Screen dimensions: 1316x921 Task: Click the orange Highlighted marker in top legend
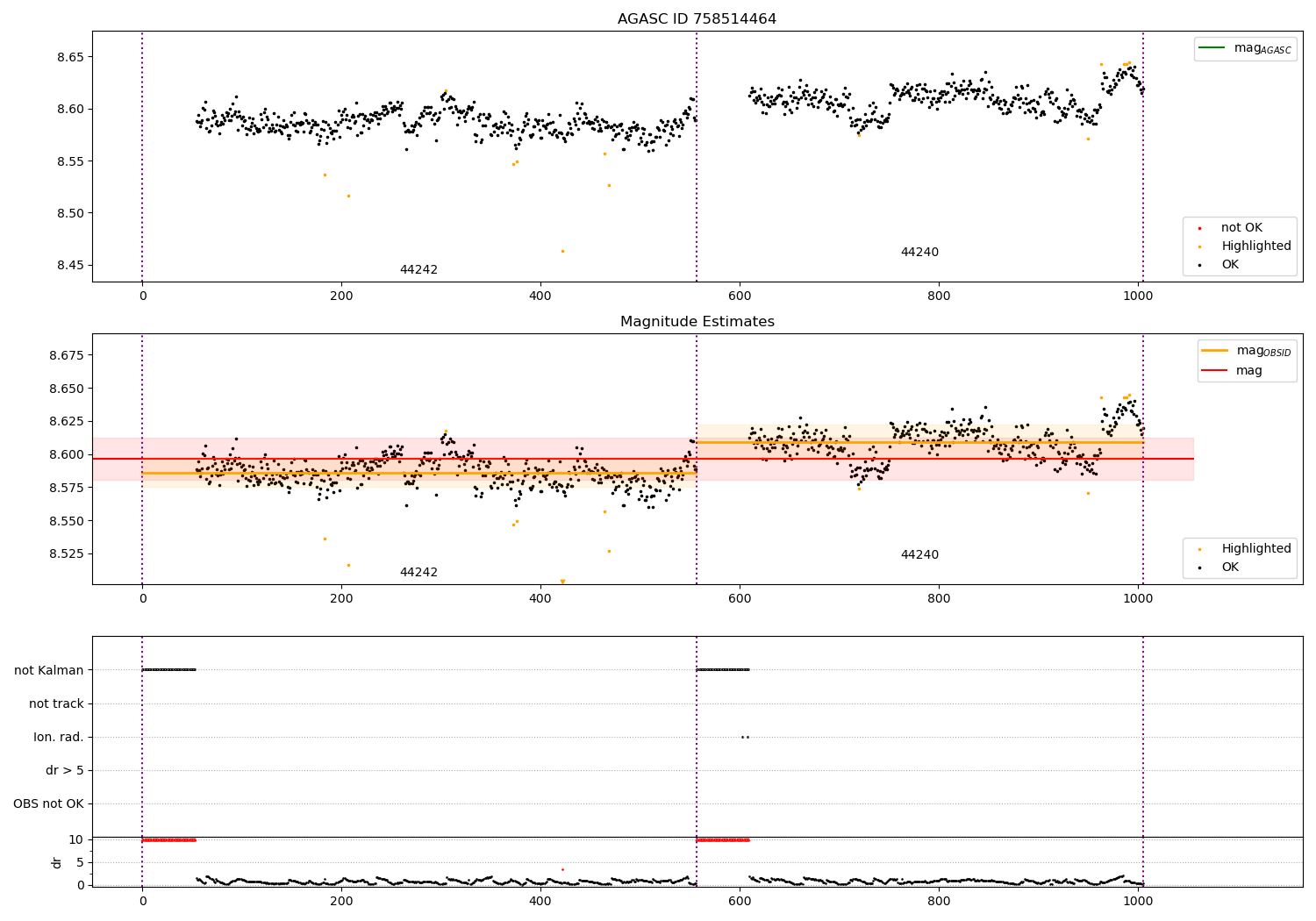coord(1199,246)
